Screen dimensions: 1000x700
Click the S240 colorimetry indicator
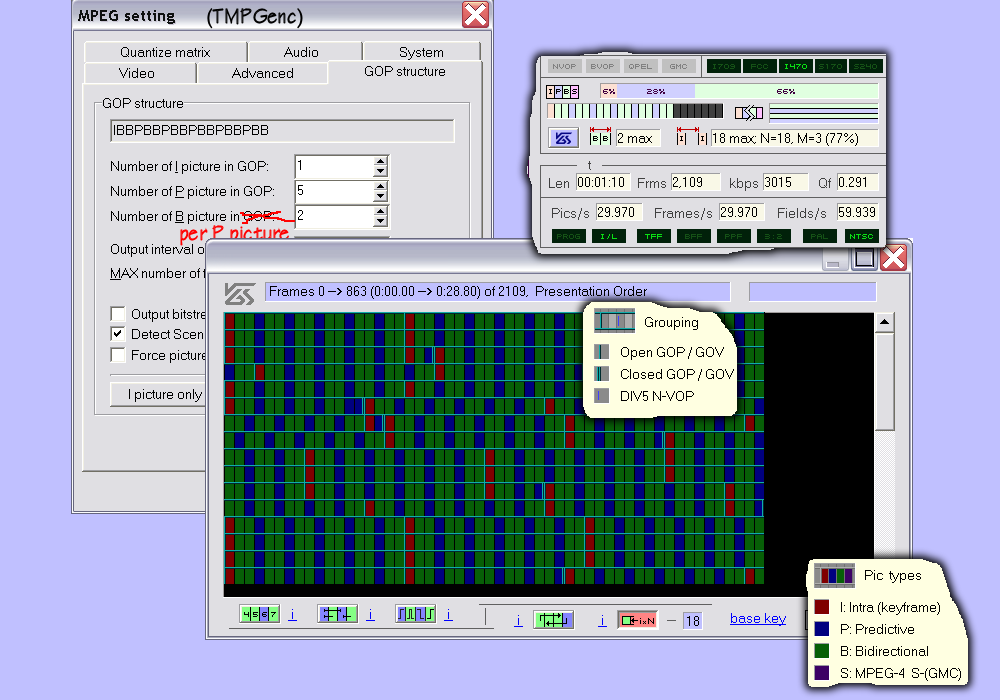pos(865,66)
